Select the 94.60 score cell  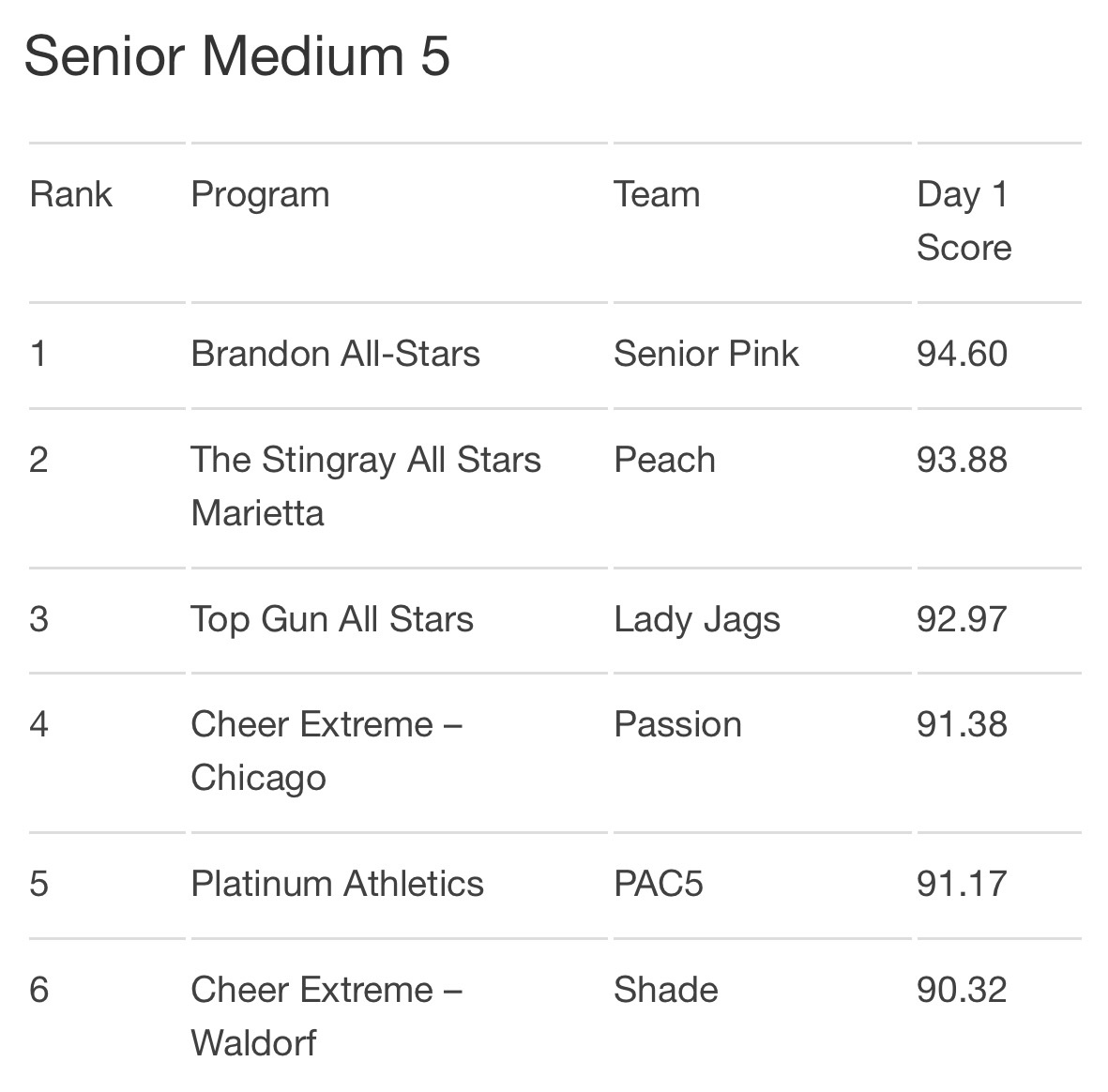tap(962, 354)
